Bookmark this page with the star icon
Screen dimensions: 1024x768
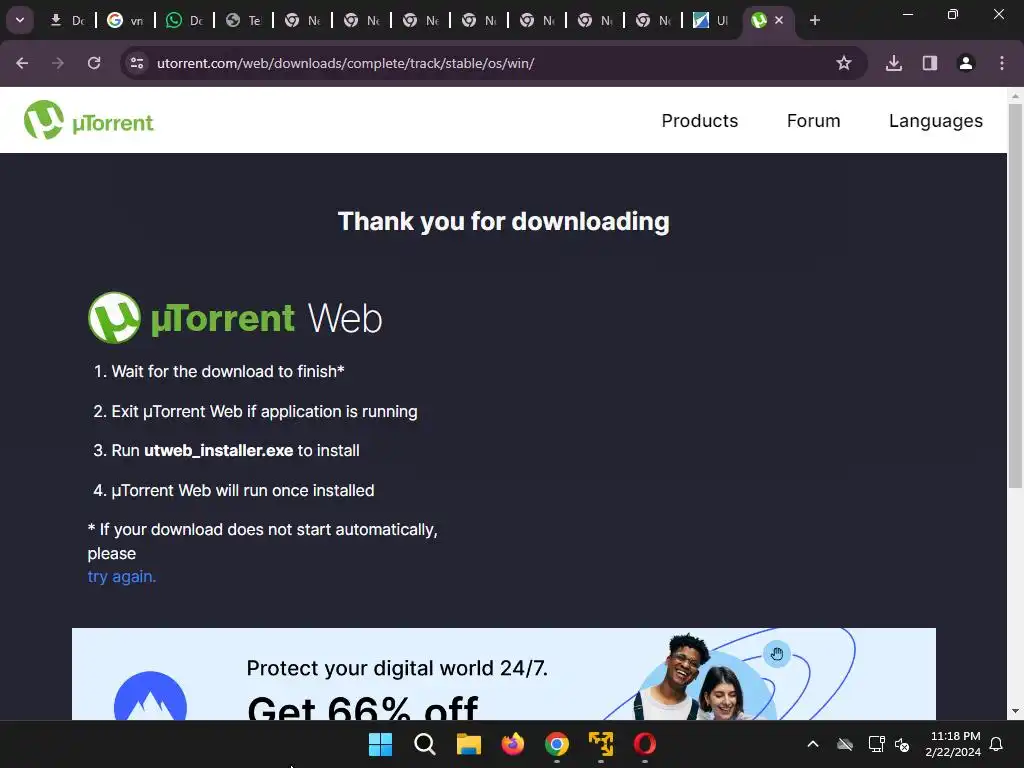tap(844, 63)
